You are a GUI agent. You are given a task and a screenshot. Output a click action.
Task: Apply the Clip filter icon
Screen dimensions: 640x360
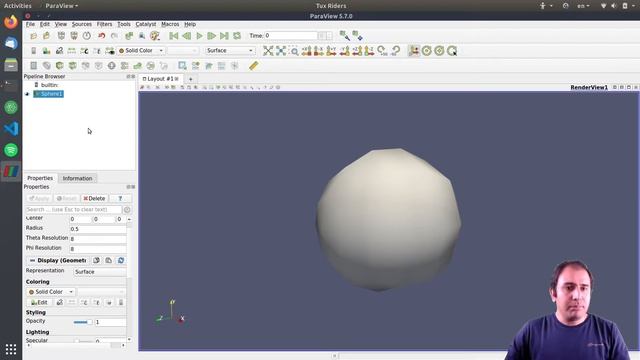60,66
